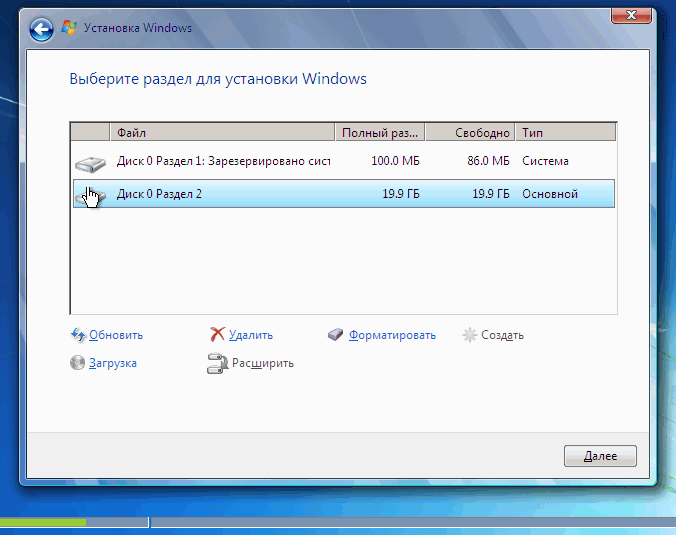This screenshot has height=535, width=676.
Task: Sort by the Файл column header
Action: tap(222, 132)
